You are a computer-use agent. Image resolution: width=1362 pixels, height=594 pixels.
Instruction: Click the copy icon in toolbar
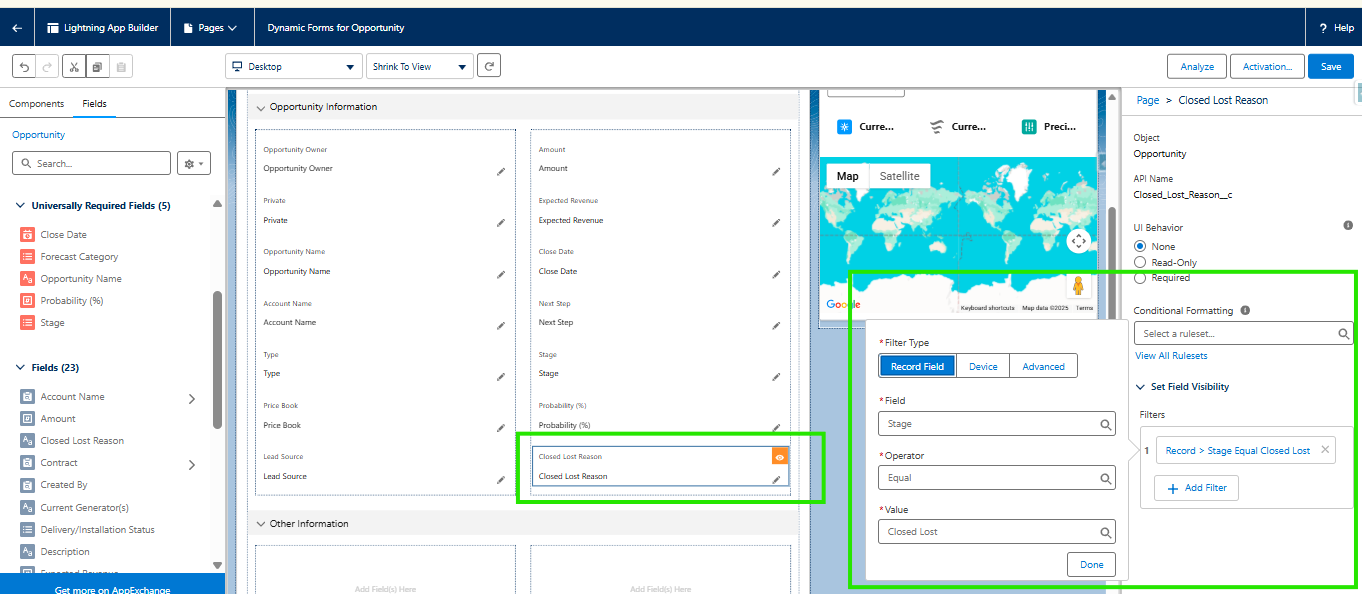[x=97, y=67]
